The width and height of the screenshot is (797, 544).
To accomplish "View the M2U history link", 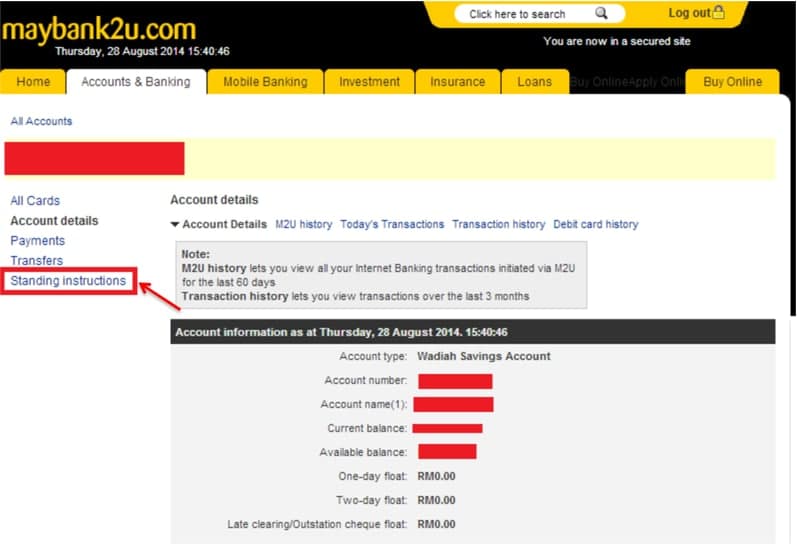I will coord(303,224).
